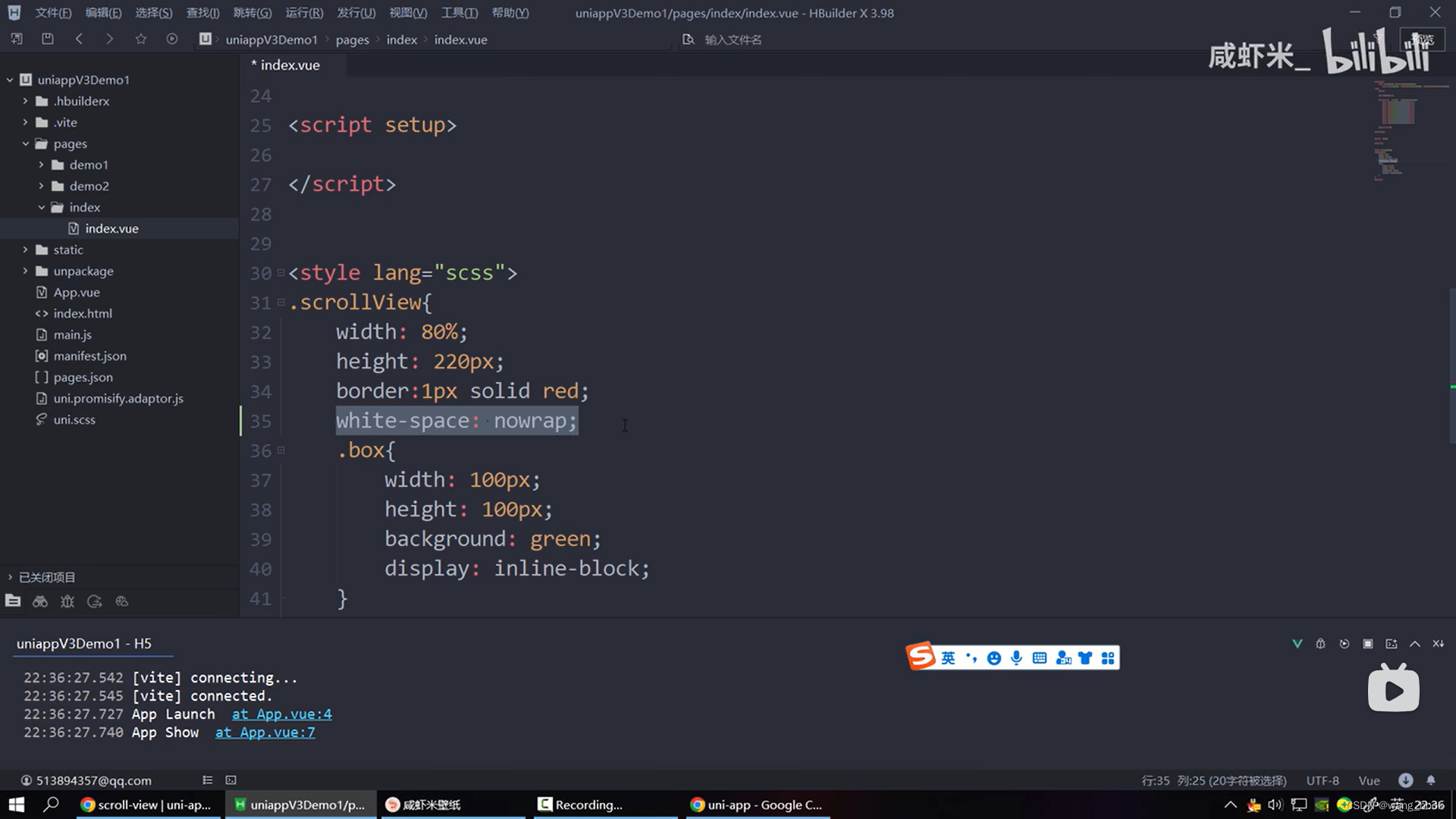The height and width of the screenshot is (819, 1456).
Task: Click the Sogou input method S logo
Action: (921, 656)
